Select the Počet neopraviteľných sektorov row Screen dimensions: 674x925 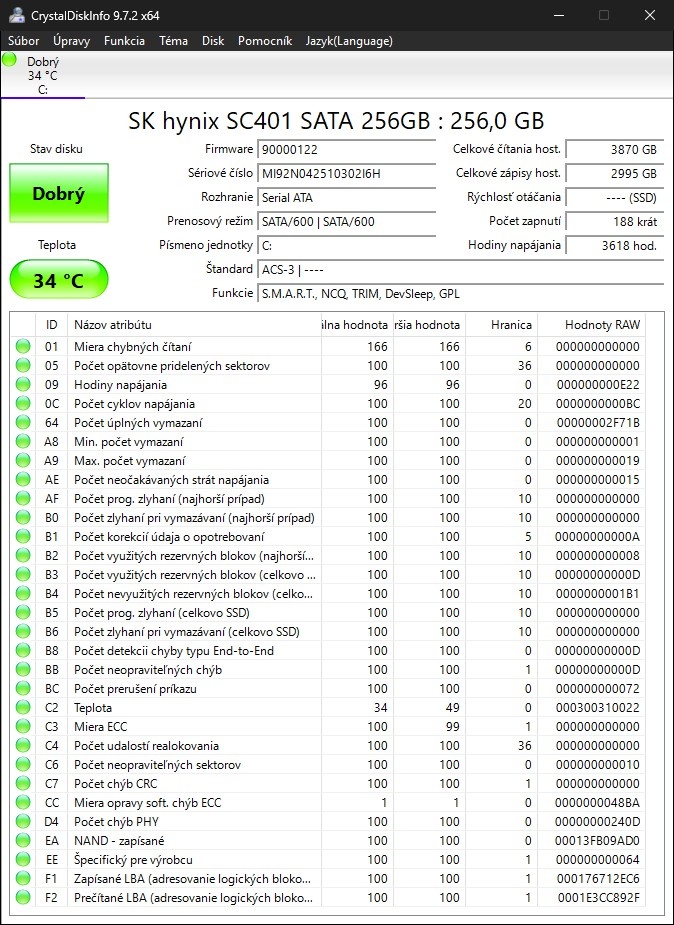pos(157,764)
